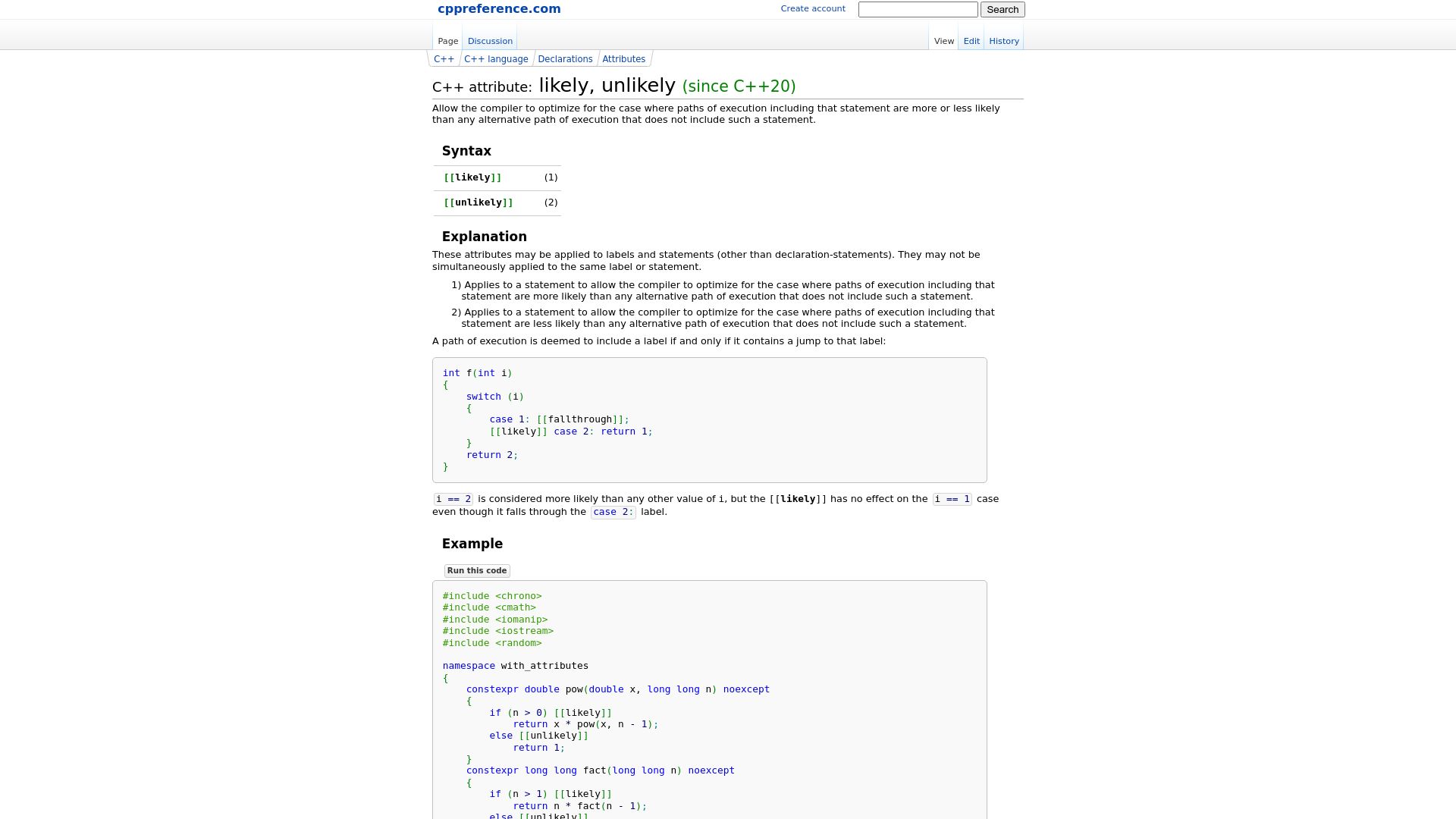Click the 'switch (i)' line in the code
1456x819 pixels.
click(494, 397)
